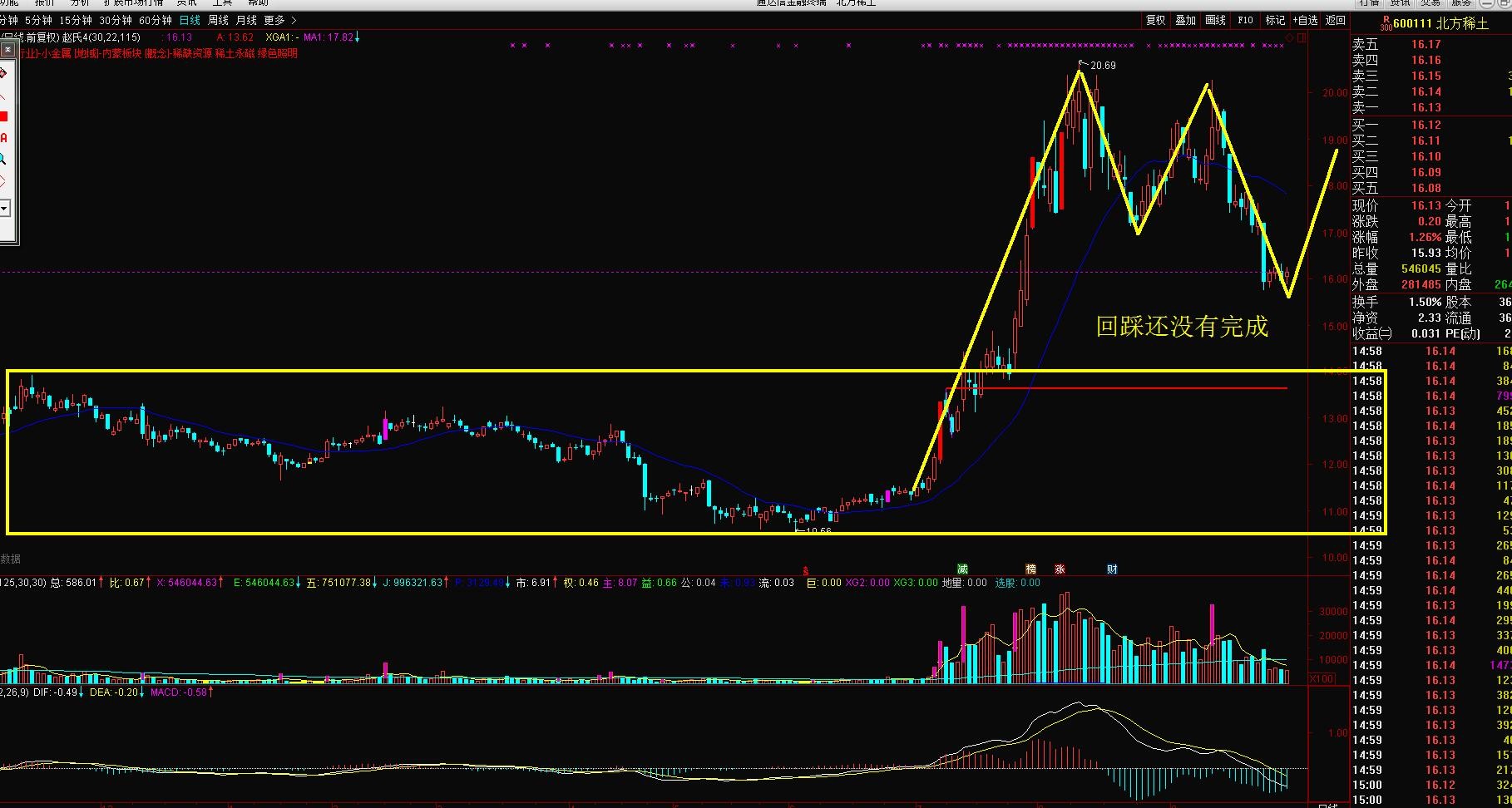The image size is (1512, 808).
Task: Select the 卖四 price 16.16
Action: (1426, 60)
